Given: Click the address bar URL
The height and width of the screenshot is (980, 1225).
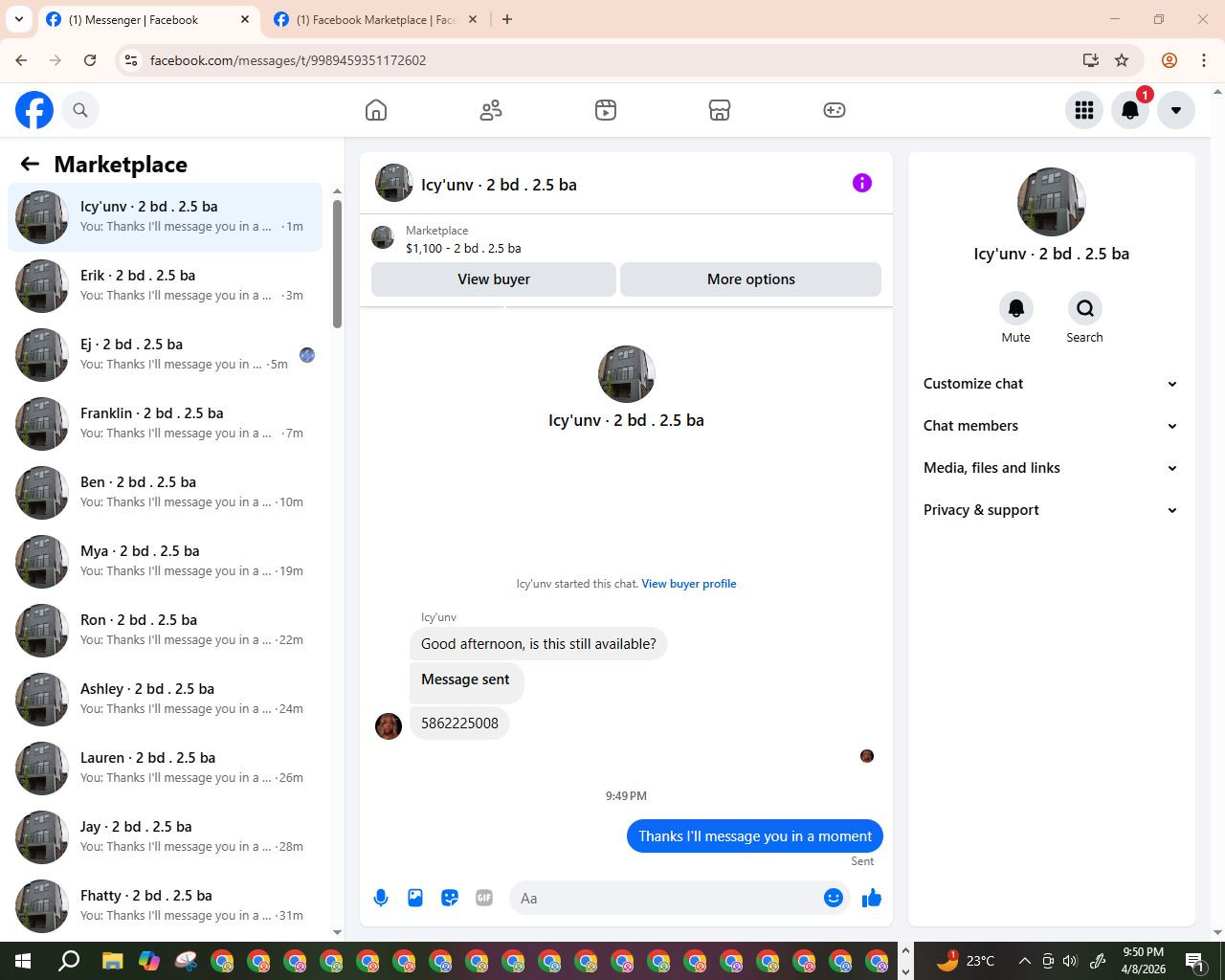Looking at the screenshot, I should click(x=288, y=60).
